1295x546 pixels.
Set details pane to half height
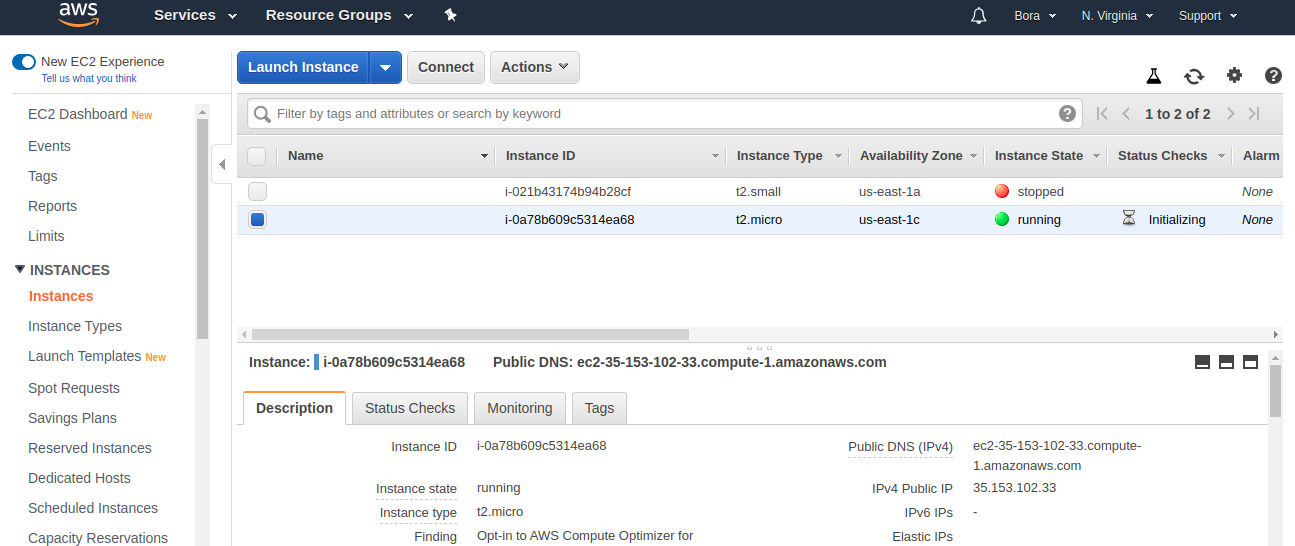coord(1227,362)
